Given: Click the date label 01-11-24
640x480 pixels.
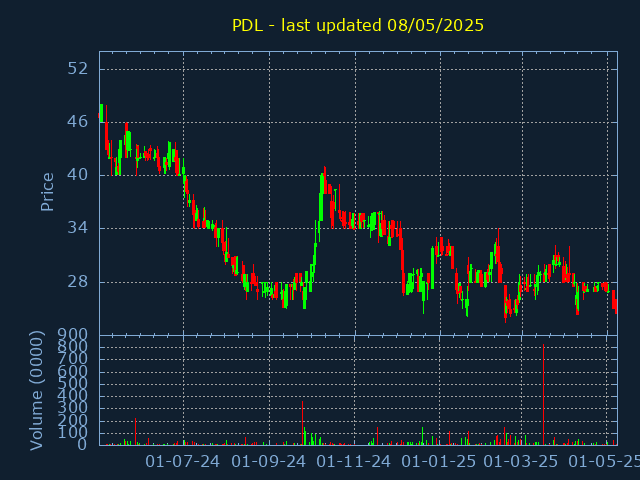Looking at the screenshot, I should tap(353, 462).
